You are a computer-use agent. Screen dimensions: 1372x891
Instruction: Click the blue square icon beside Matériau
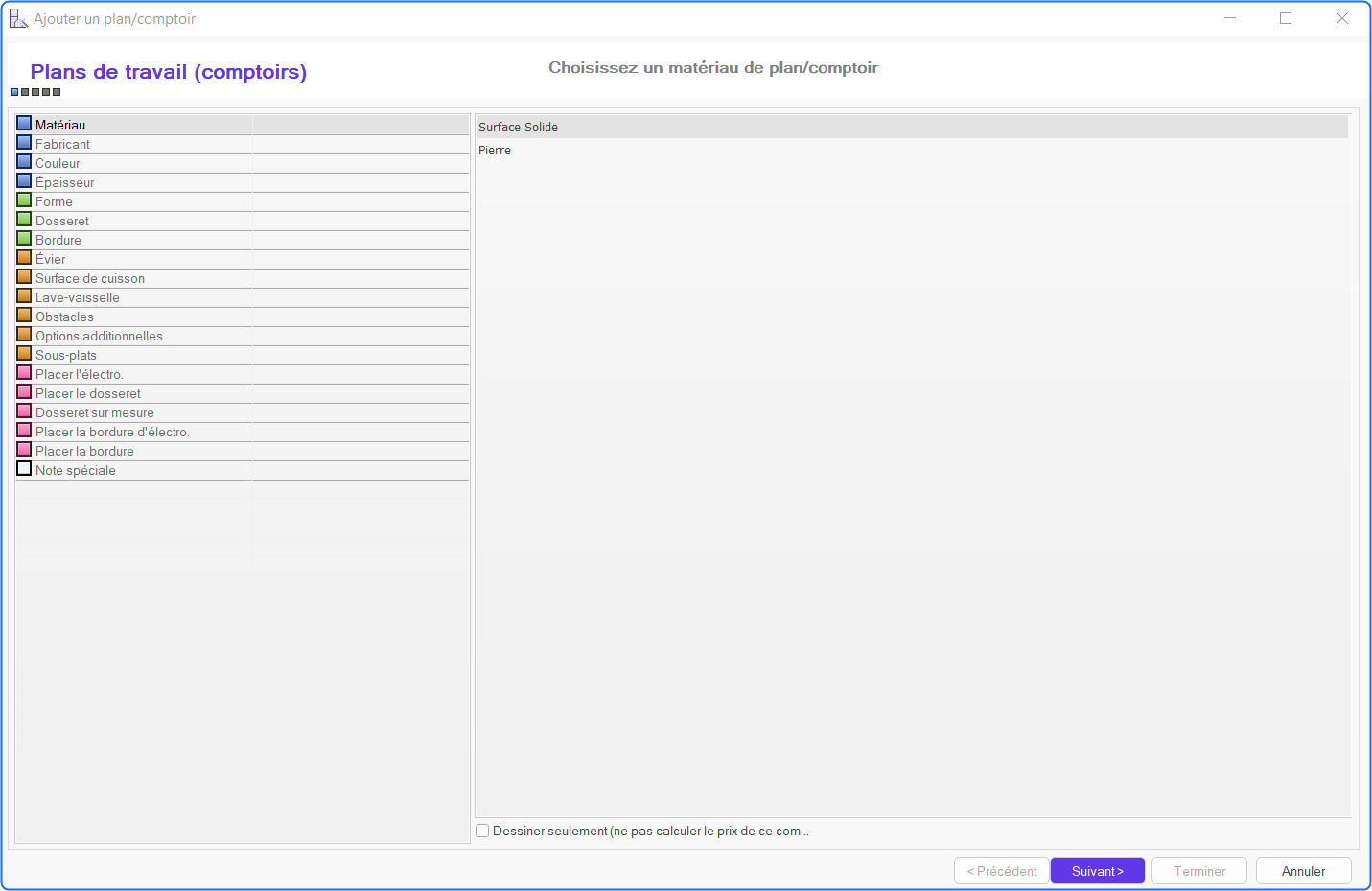[24, 124]
